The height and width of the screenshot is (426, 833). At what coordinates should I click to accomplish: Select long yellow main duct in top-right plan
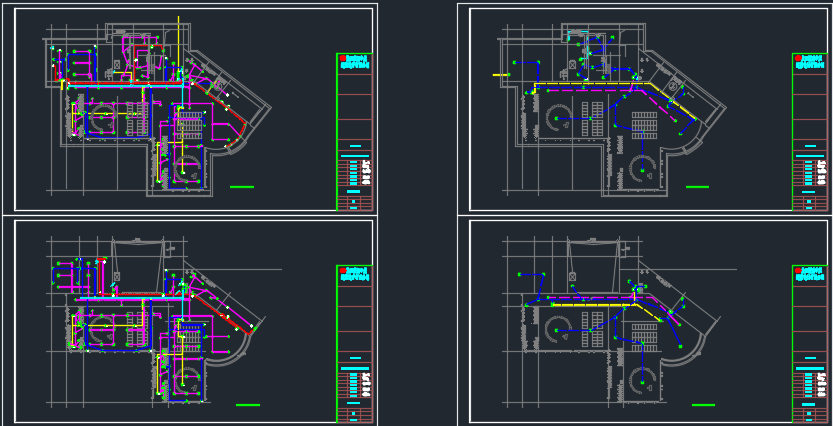pos(593,83)
